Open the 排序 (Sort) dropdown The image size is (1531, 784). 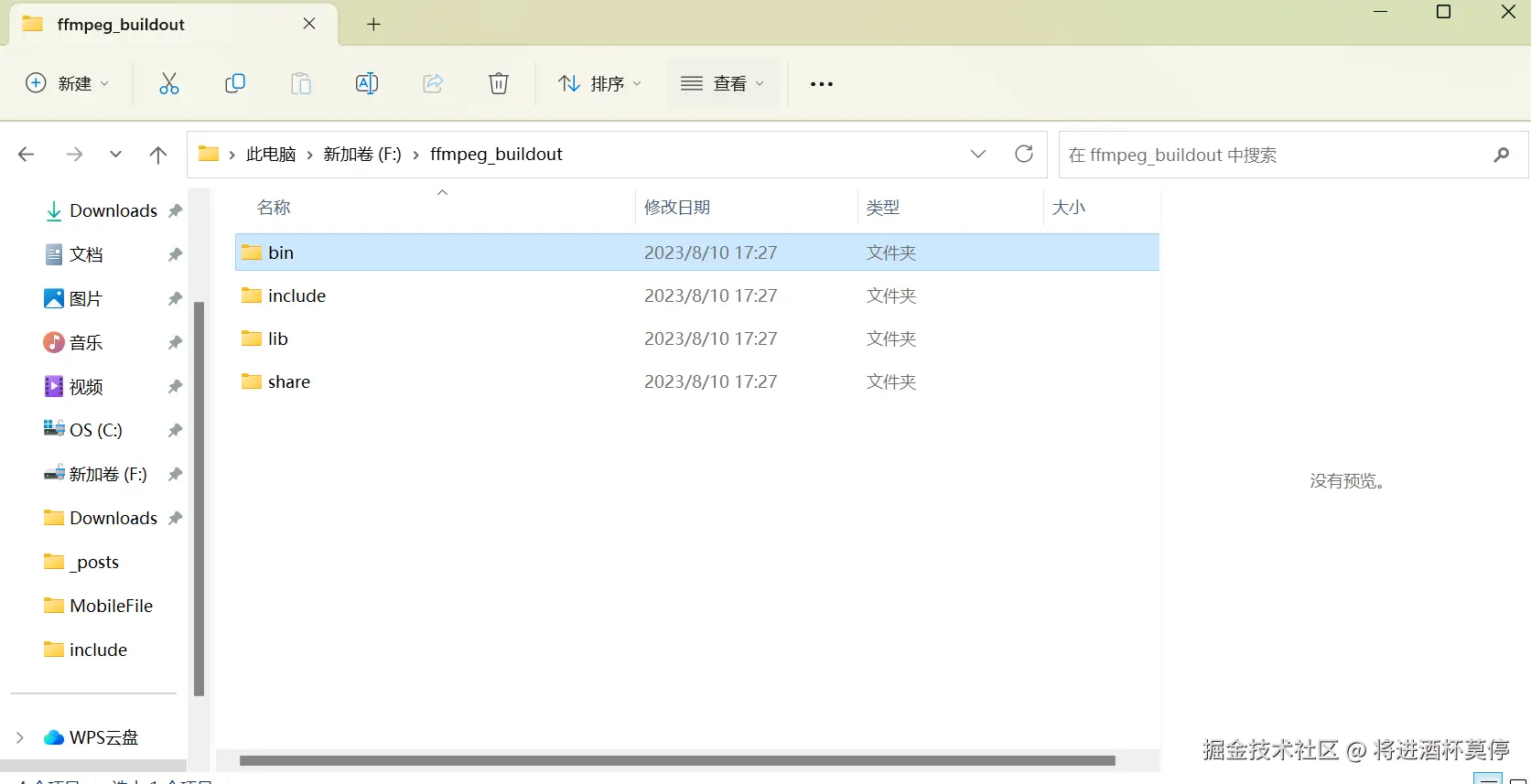click(600, 83)
